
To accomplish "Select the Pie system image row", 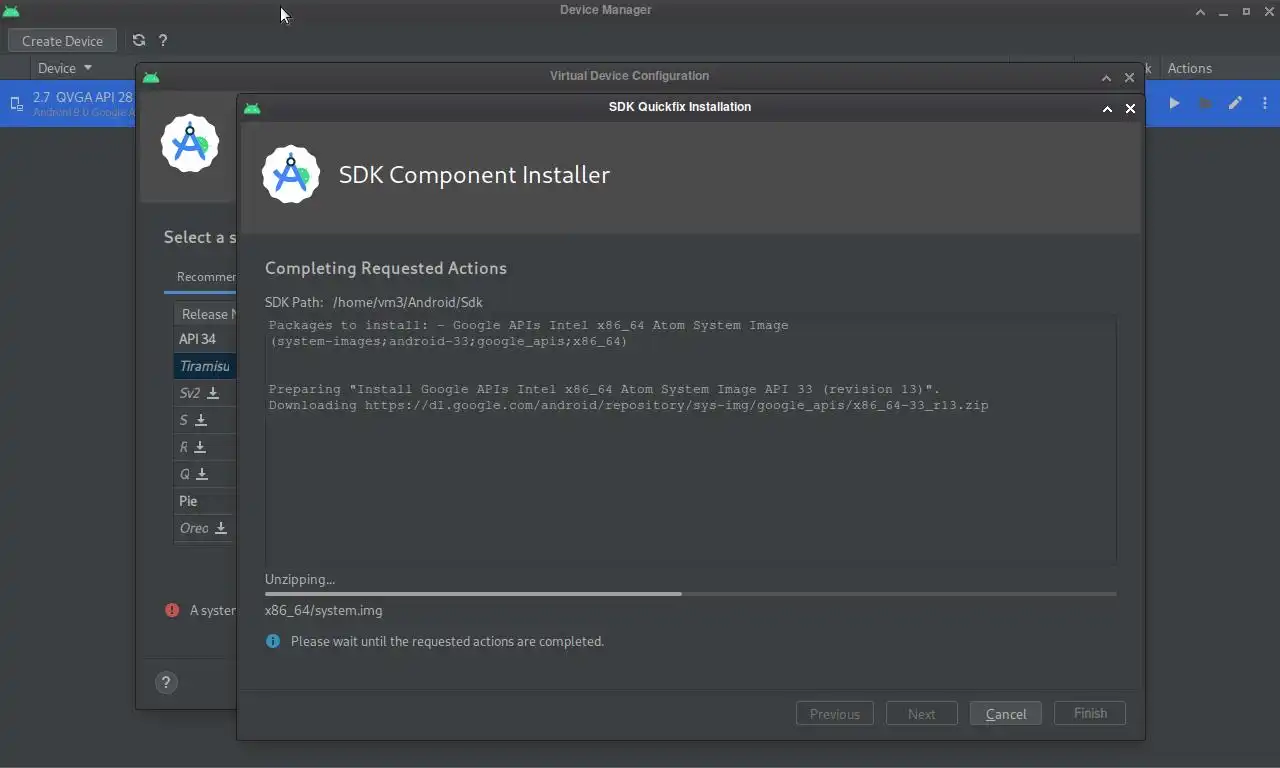I will click(x=205, y=501).
